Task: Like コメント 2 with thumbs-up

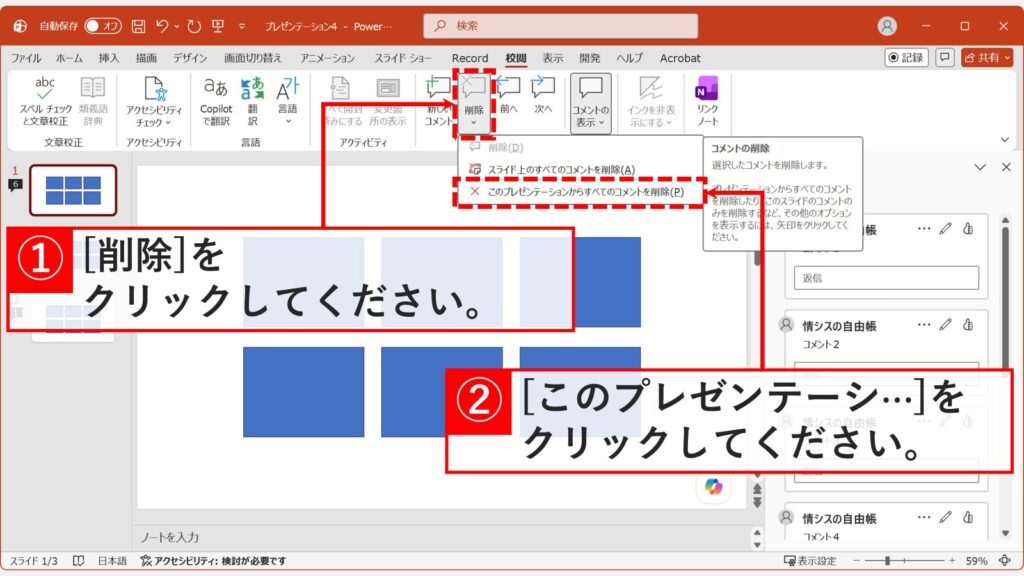Action: 968,325
